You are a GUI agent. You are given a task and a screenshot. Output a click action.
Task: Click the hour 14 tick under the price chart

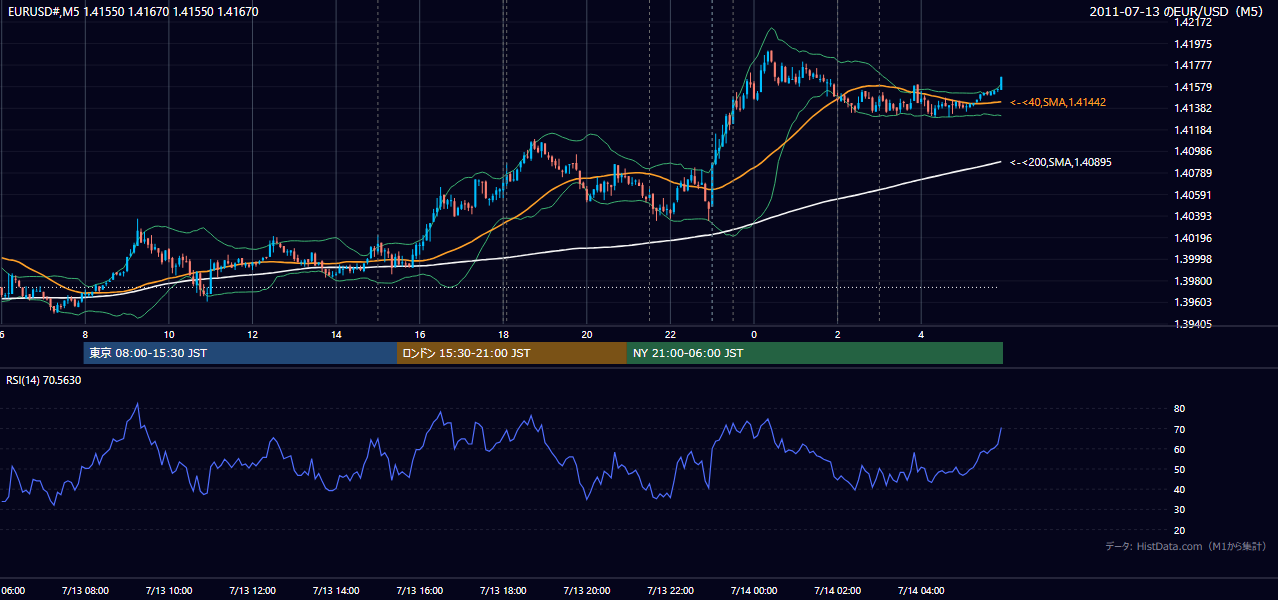point(337,334)
